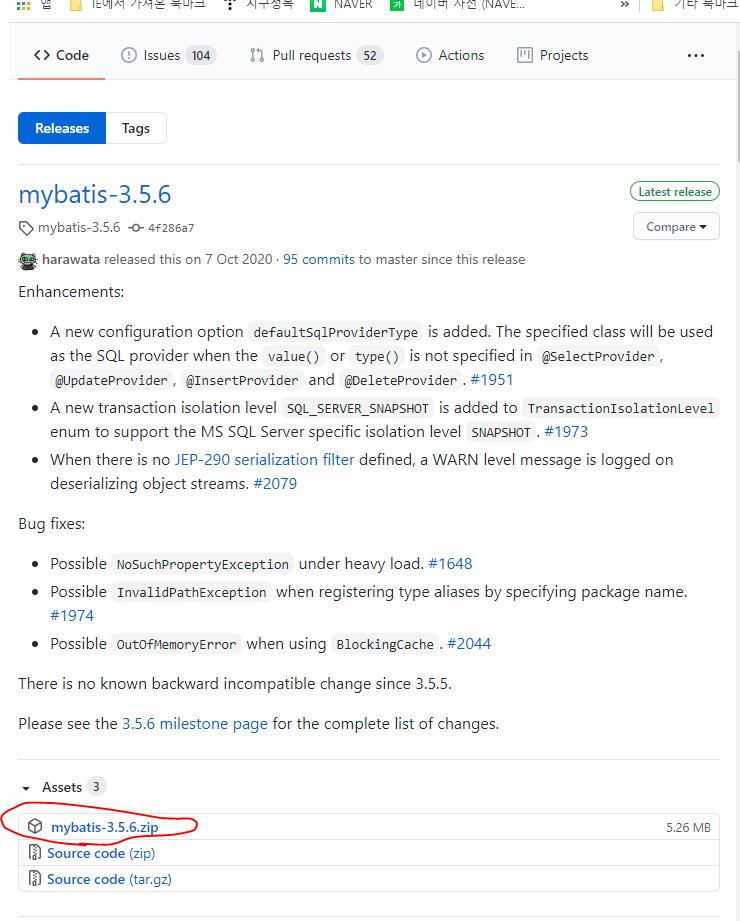Image resolution: width=740 pixels, height=921 pixels.
Task: Open the three-dot overflow menu
Action: click(x=695, y=55)
